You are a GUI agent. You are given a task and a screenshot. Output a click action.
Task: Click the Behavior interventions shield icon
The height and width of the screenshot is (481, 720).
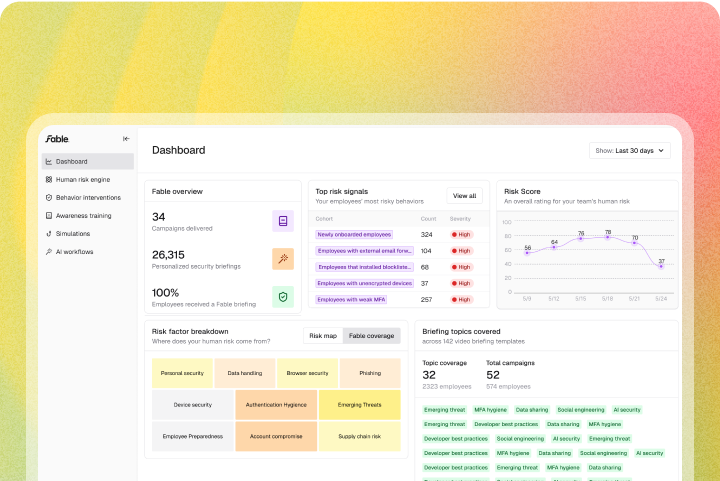pos(49,197)
